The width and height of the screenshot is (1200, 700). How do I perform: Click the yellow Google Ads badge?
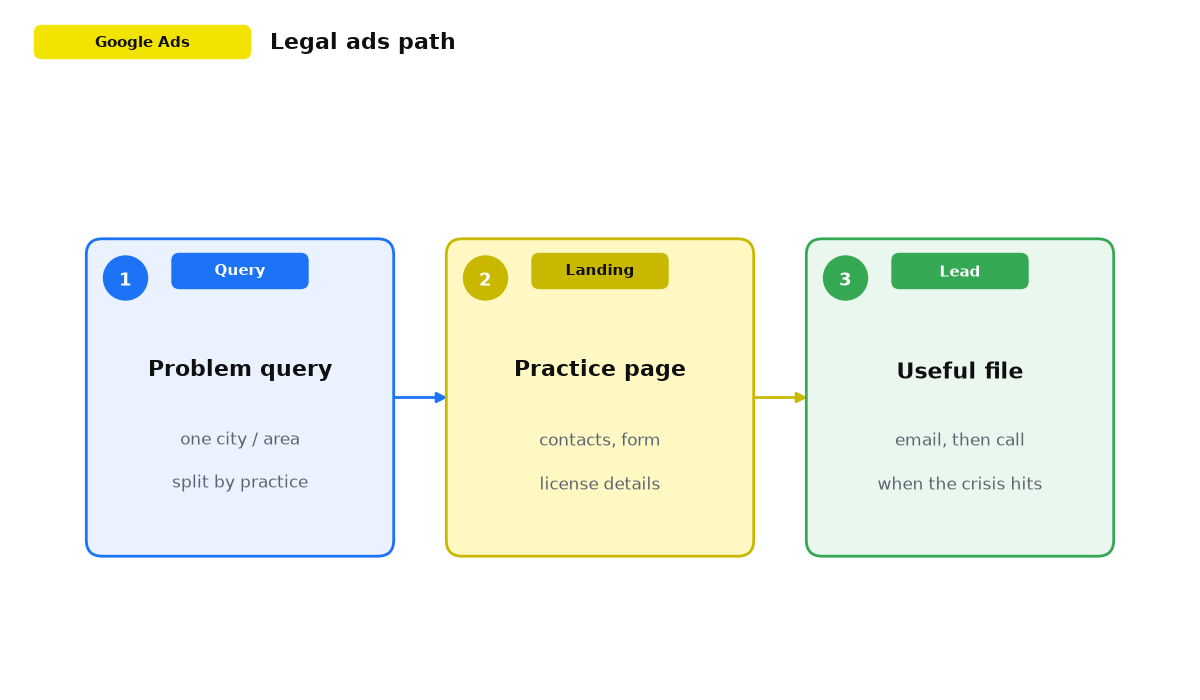coord(142,42)
